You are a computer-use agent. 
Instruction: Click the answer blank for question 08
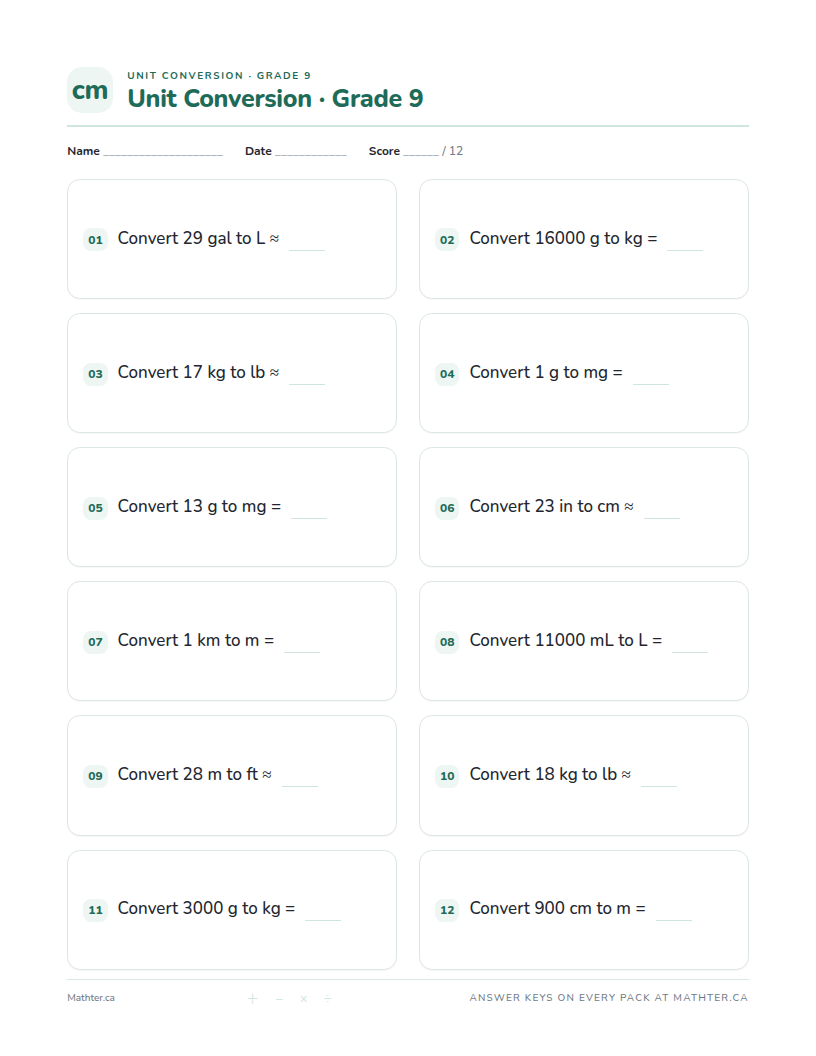690,650
